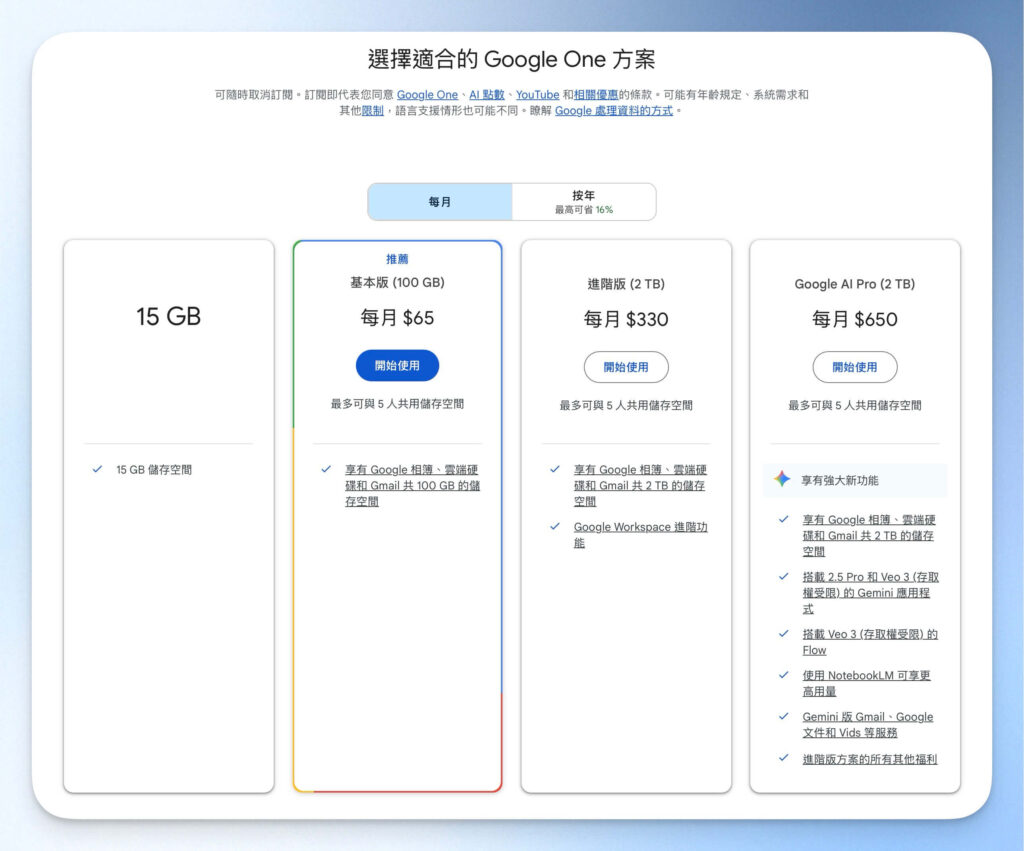
Task: Open Gemini 版 Gmail、Google 文件 link
Action: coord(867,724)
